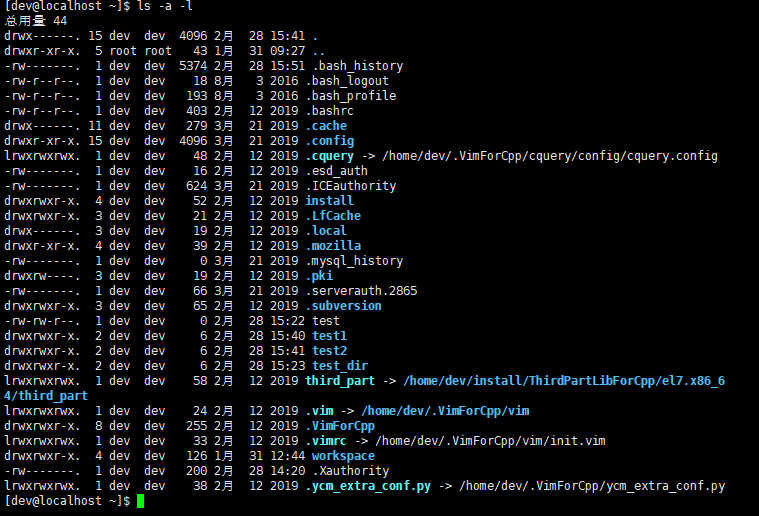759x516 pixels.
Task: Place cursor at the green terminal prompt block
Action: pos(140,501)
